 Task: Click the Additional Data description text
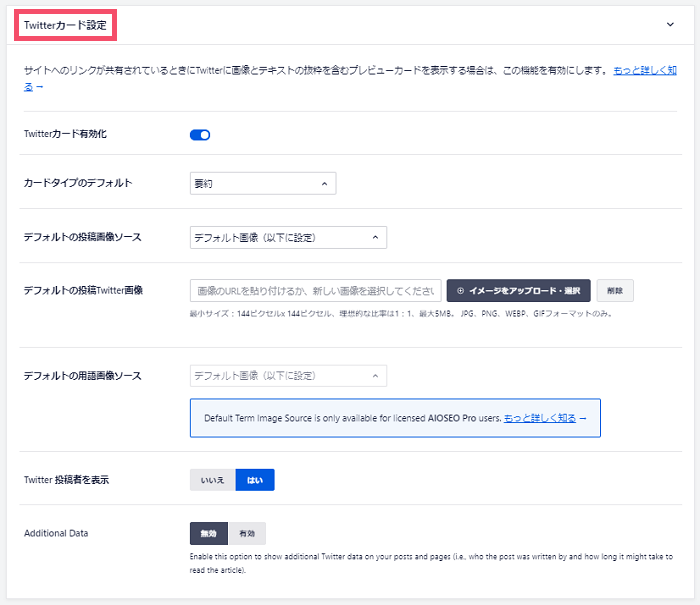(431, 563)
